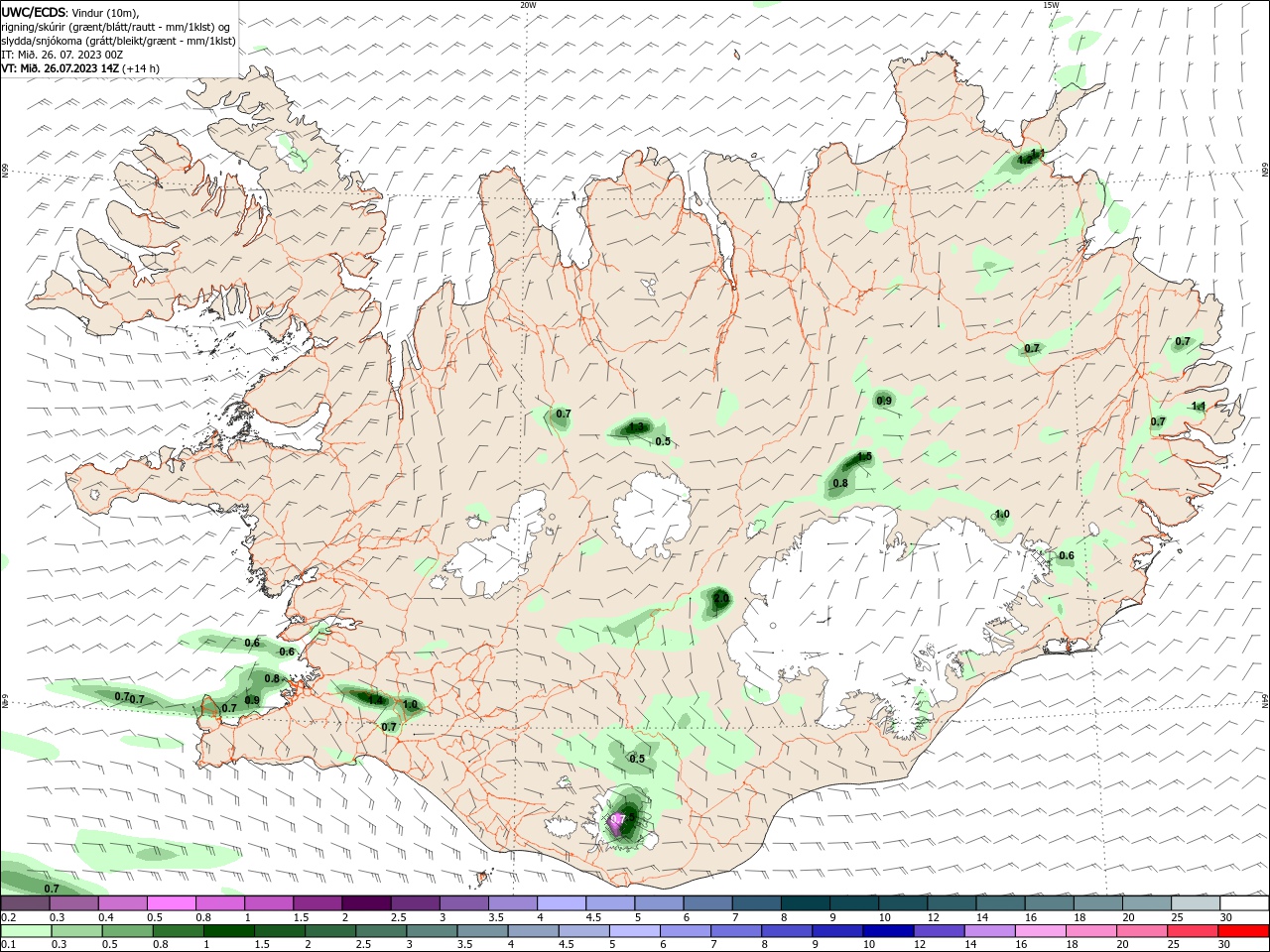The height and width of the screenshot is (952, 1270).
Task: Pick the red-pink swatch labeled 25, lower legend
Action: (1194, 931)
